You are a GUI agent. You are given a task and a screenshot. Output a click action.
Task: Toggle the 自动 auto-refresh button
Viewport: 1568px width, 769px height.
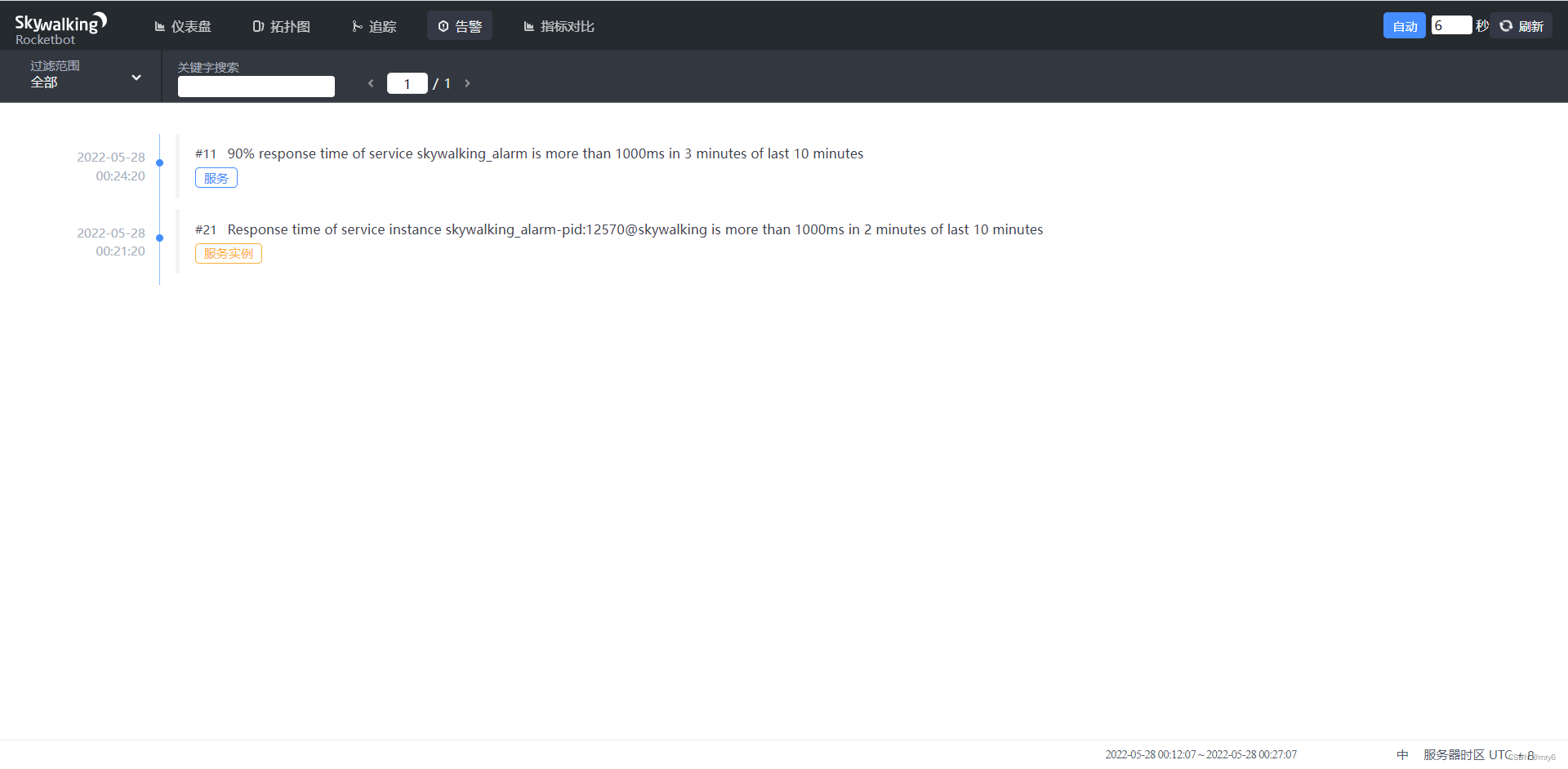click(x=1405, y=26)
